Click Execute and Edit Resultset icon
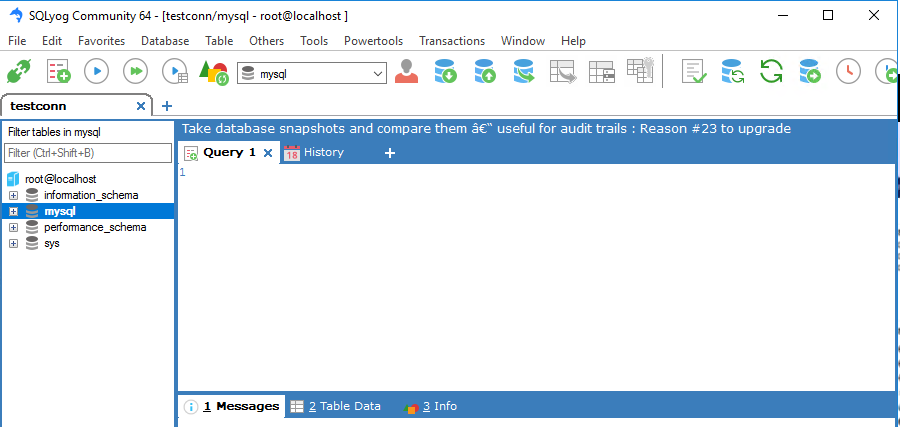Image resolution: width=900 pixels, height=427 pixels. coord(174,72)
